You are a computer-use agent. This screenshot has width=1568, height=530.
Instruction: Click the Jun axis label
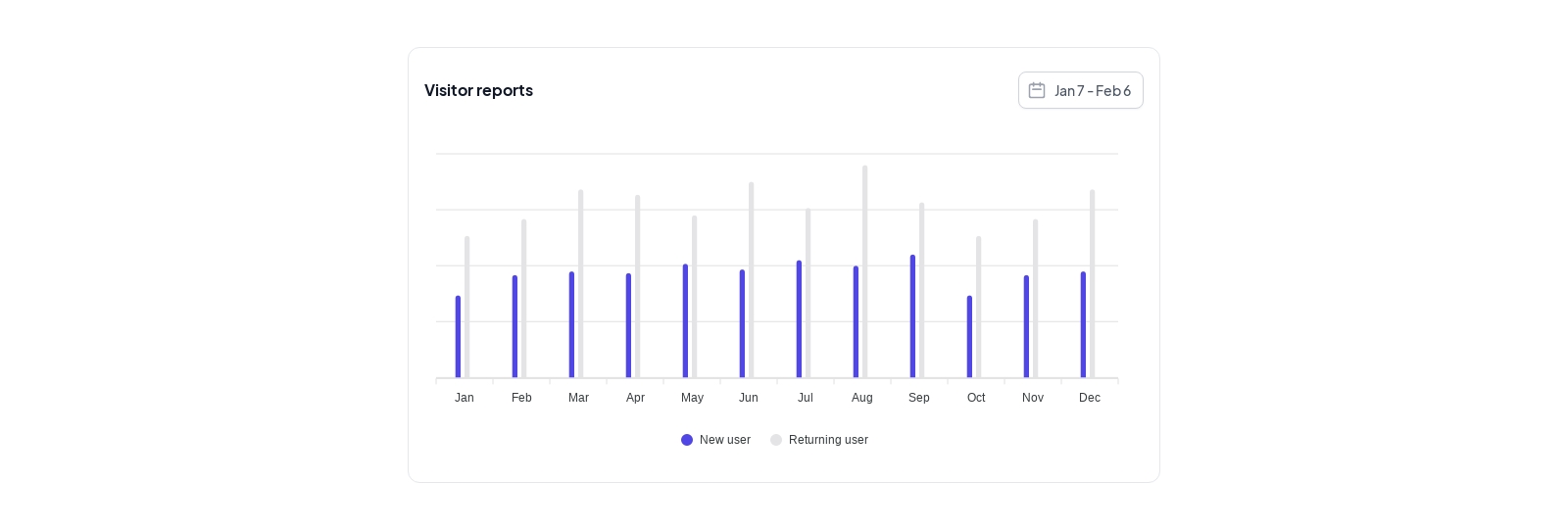pyautogui.click(x=749, y=398)
